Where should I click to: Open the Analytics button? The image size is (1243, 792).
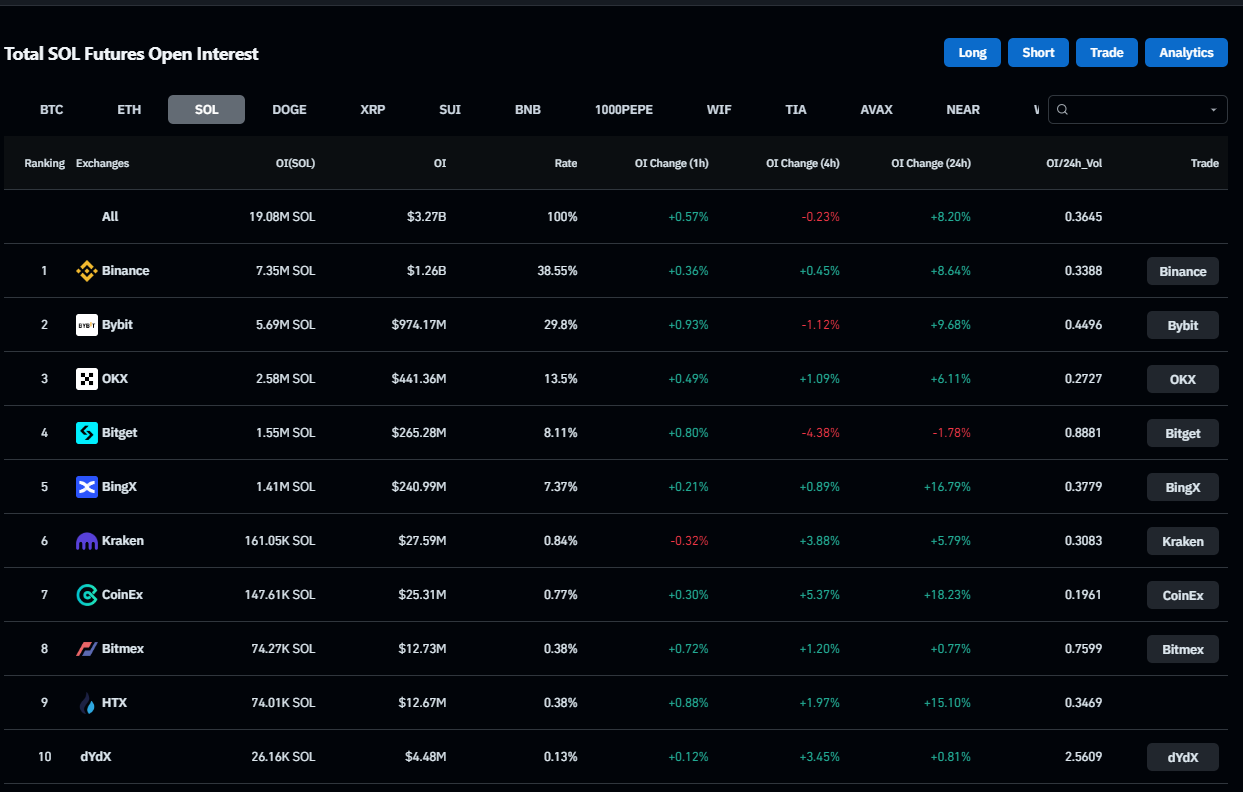[x=1186, y=53]
